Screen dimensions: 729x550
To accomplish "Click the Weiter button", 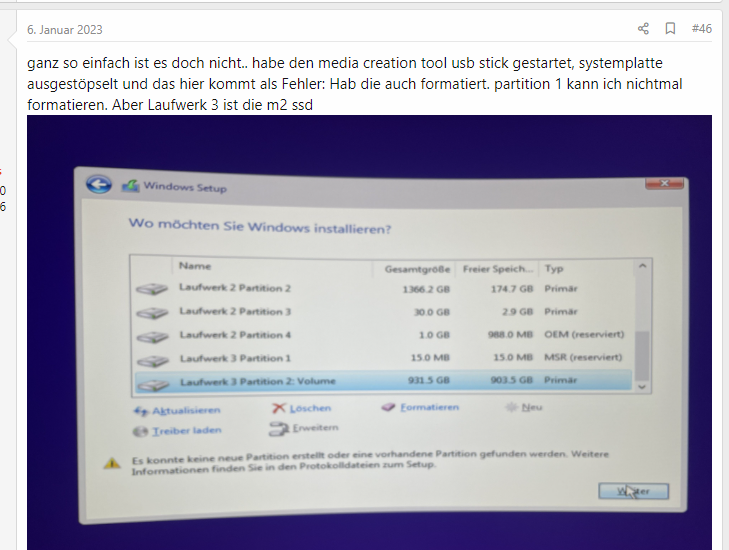I will pyautogui.click(x=634, y=491).
